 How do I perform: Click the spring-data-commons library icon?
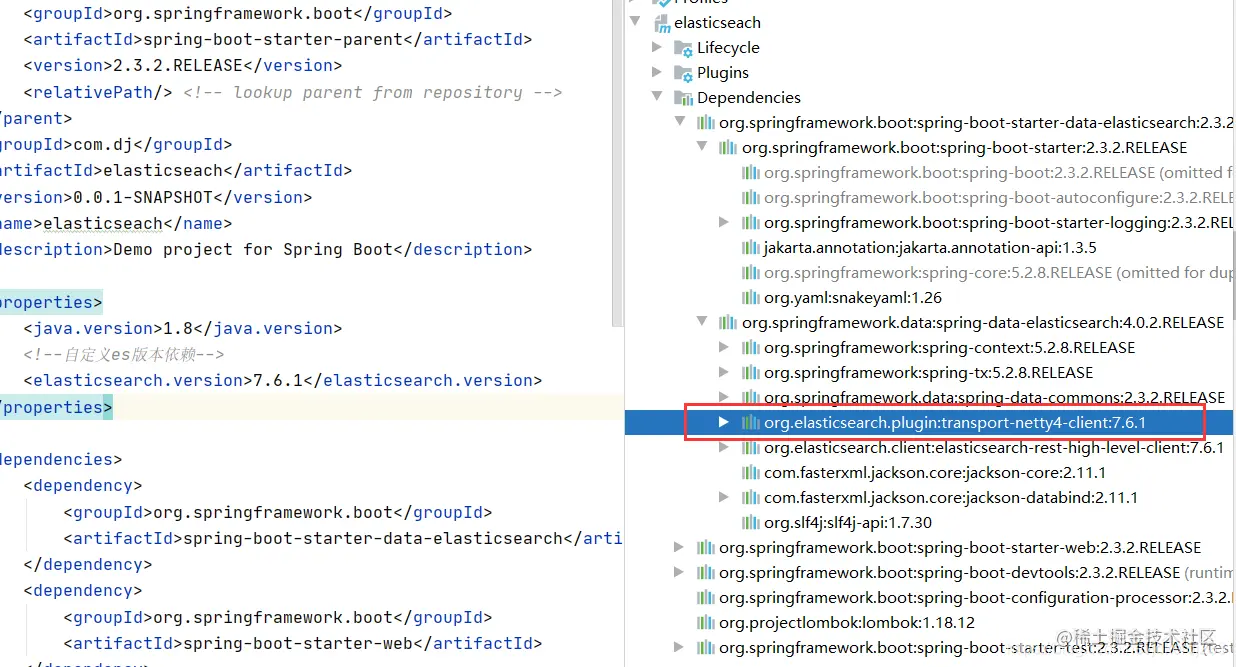pos(750,397)
